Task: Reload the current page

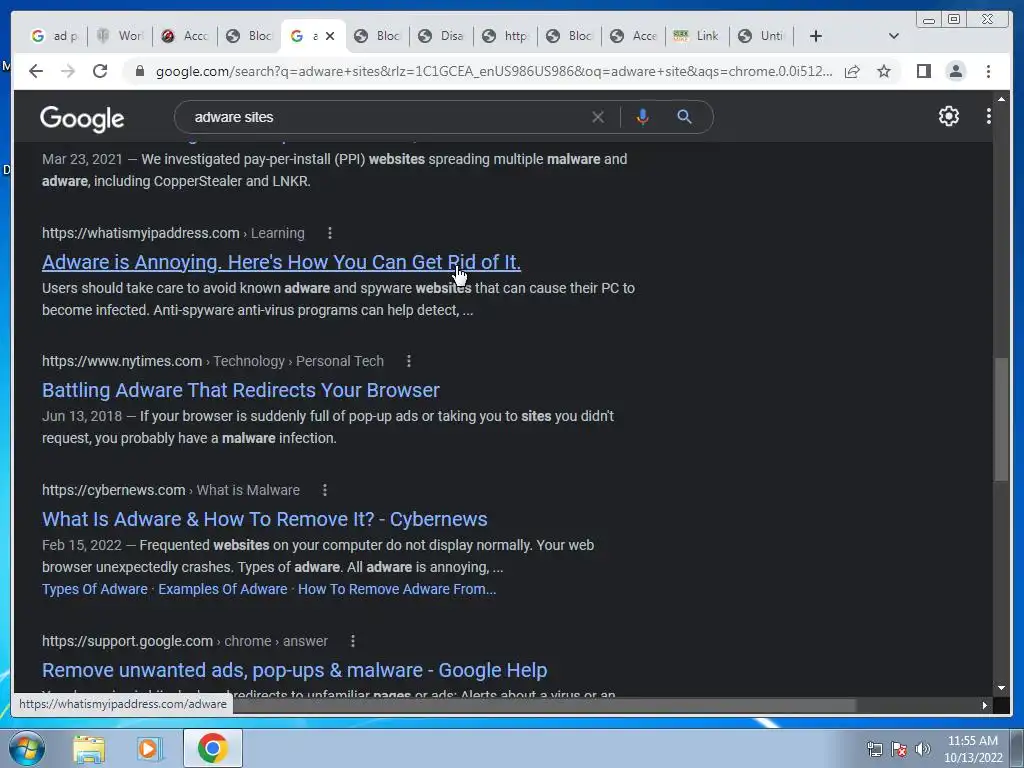Action: tap(100, 71)
